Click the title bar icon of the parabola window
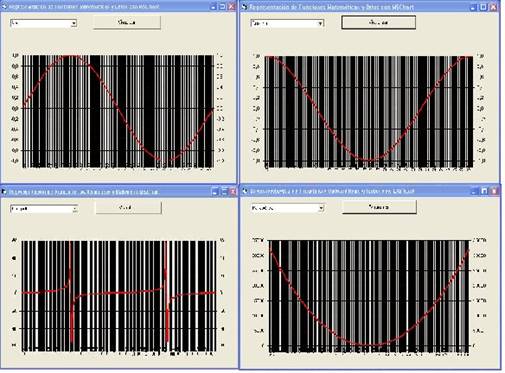Image resolution: width=505 pixels, height=373 pixels. [245, 191]
